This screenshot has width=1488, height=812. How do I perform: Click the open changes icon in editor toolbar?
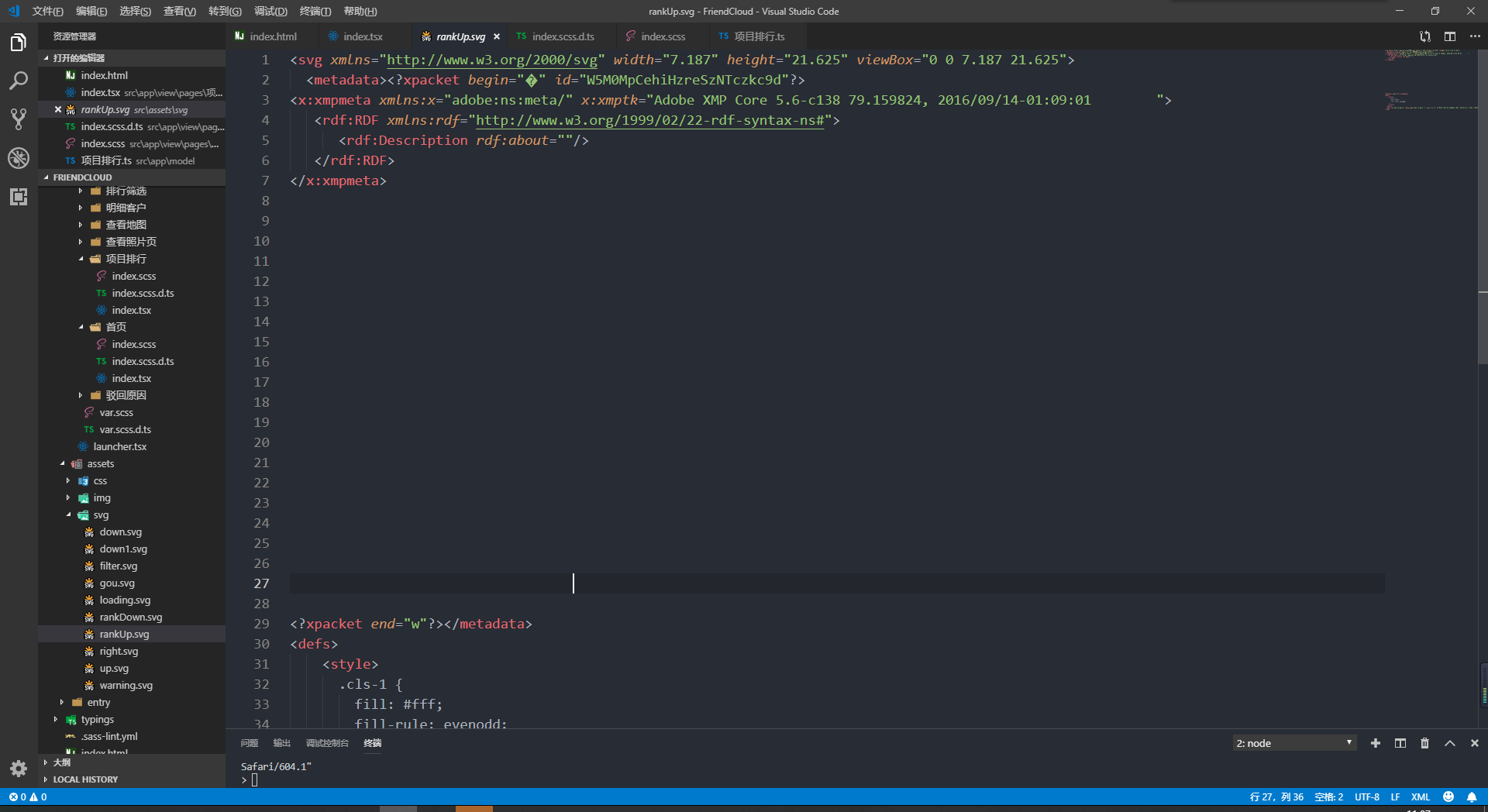coord(1424,36)
